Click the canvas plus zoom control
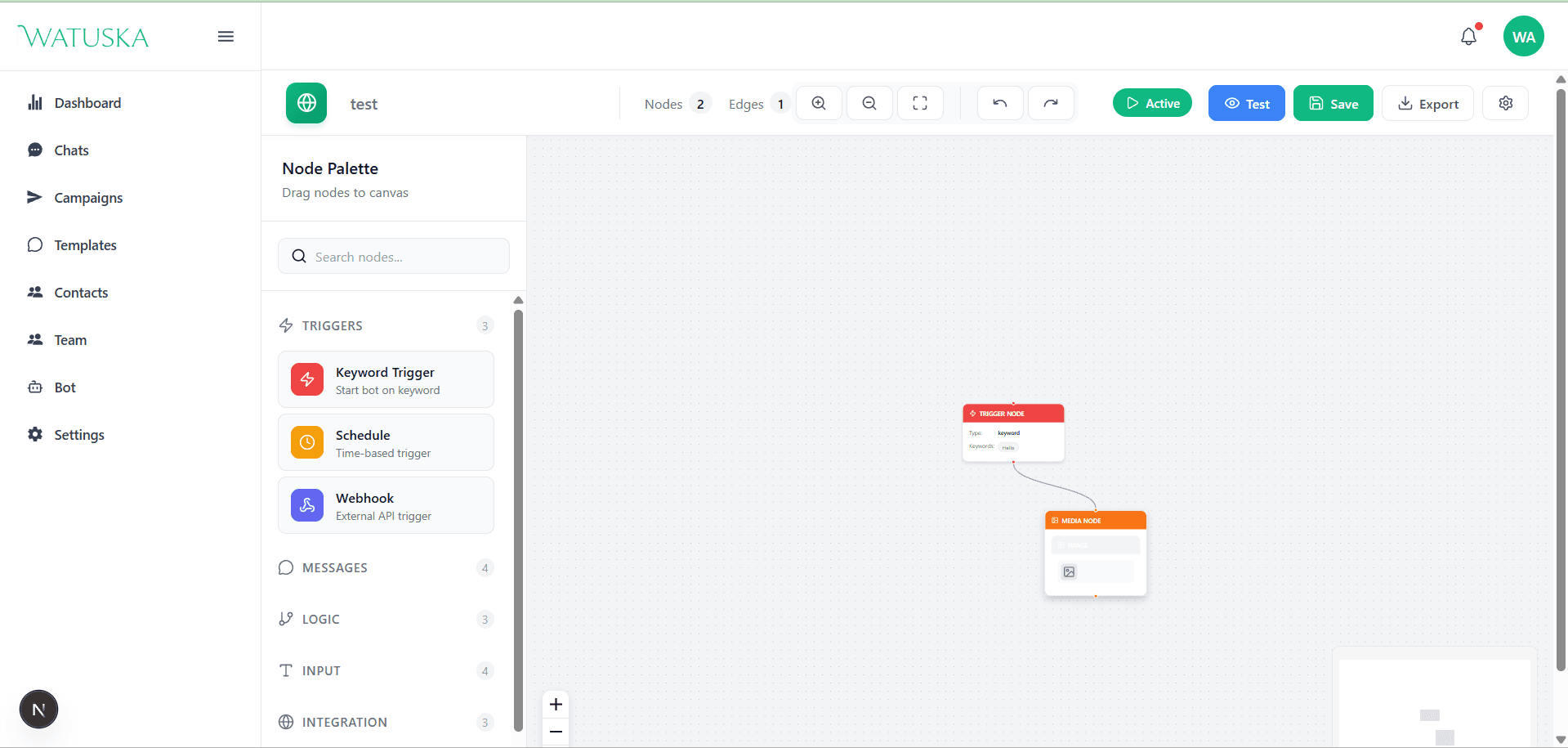Image resolution: width=1568 pixels, height=748 pixels. [x=556, y=704]
